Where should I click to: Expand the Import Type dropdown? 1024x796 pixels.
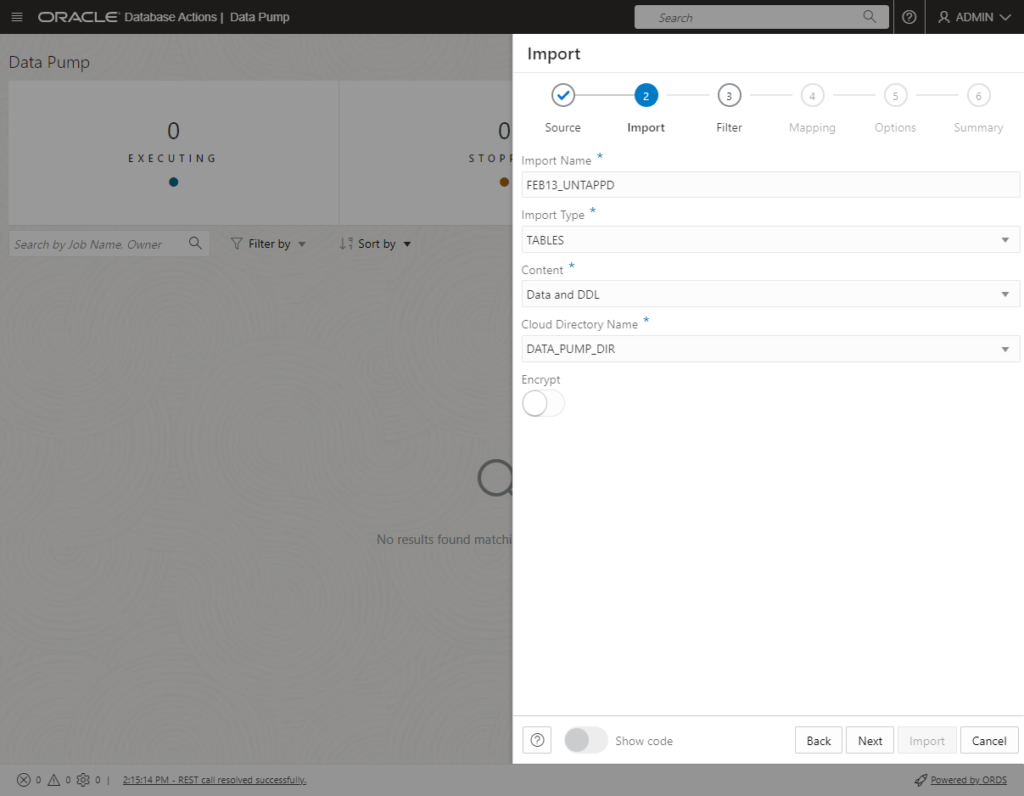pos(770,240)
